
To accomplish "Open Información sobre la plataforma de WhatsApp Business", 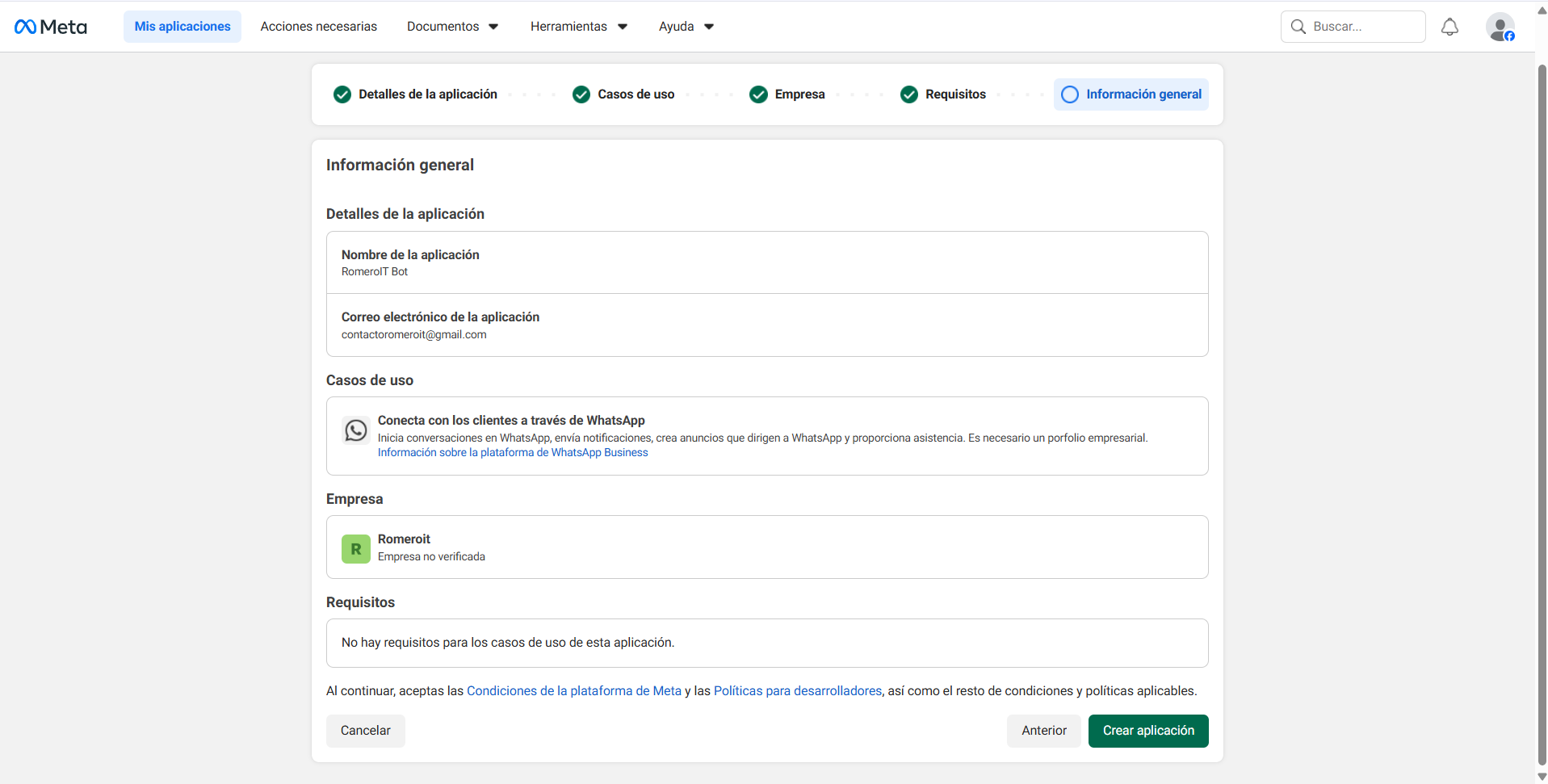I will click(513, 453).
